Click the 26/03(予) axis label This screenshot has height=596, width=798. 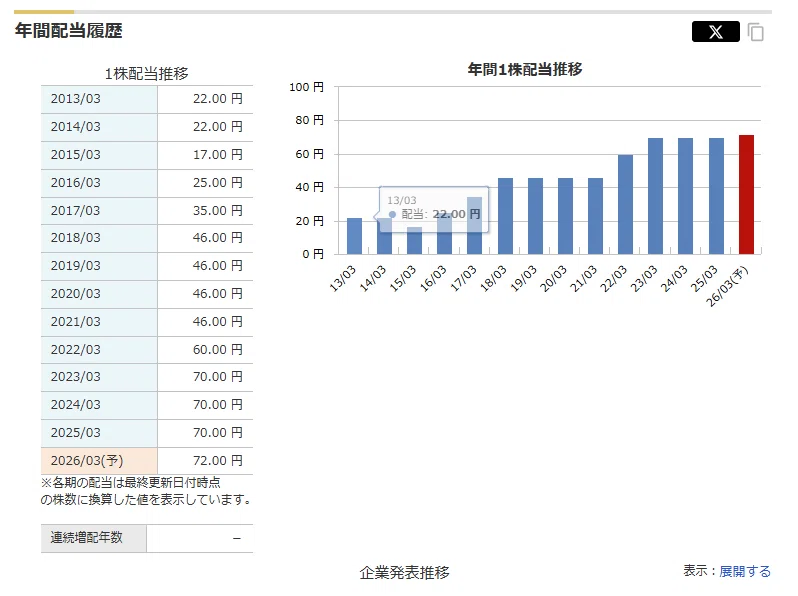727,287
